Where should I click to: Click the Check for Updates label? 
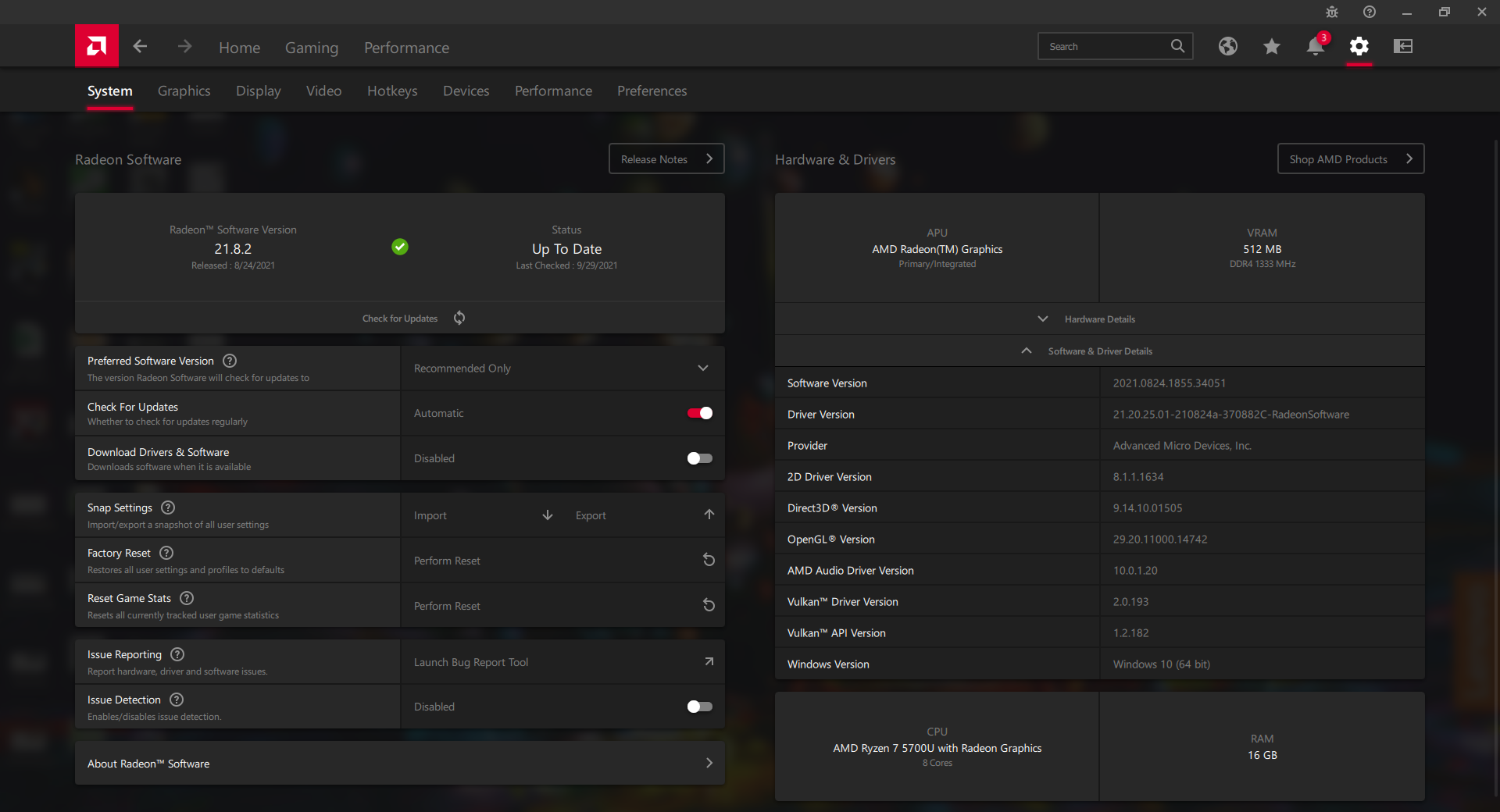click(400, 319)
